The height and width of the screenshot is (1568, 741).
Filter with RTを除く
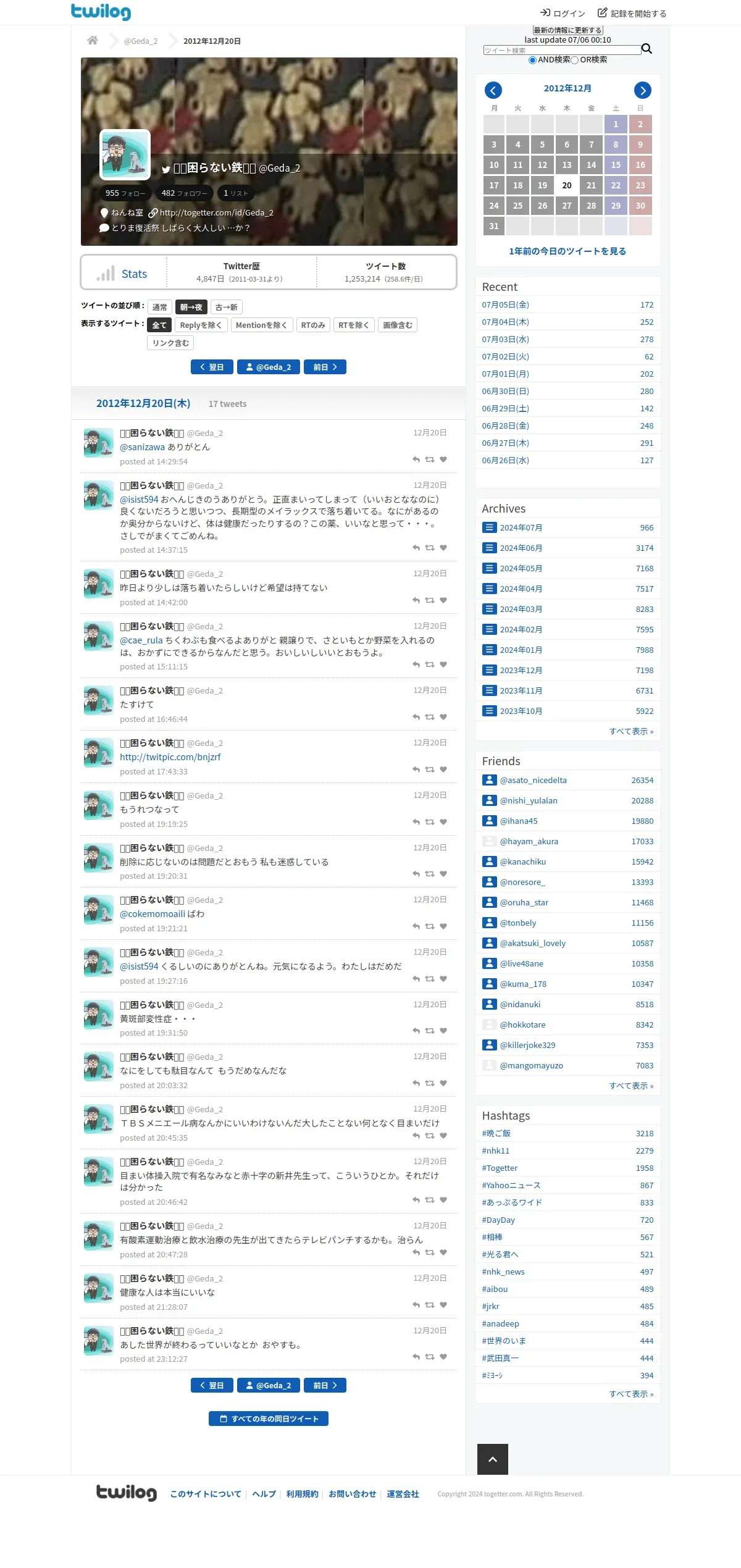[x=354, y=325]
